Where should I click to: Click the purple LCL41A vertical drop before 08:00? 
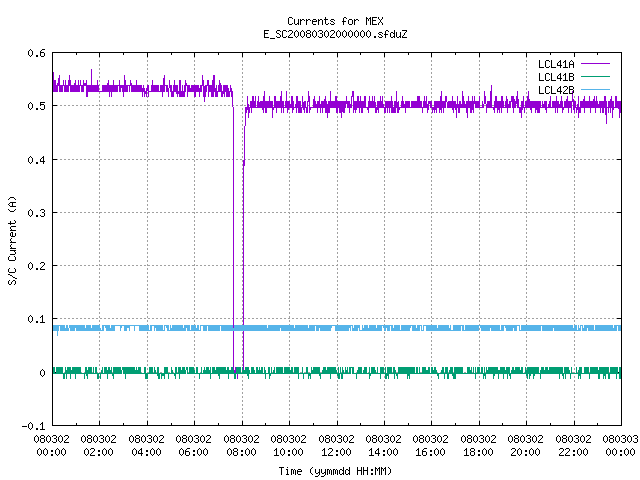(233, 237)
